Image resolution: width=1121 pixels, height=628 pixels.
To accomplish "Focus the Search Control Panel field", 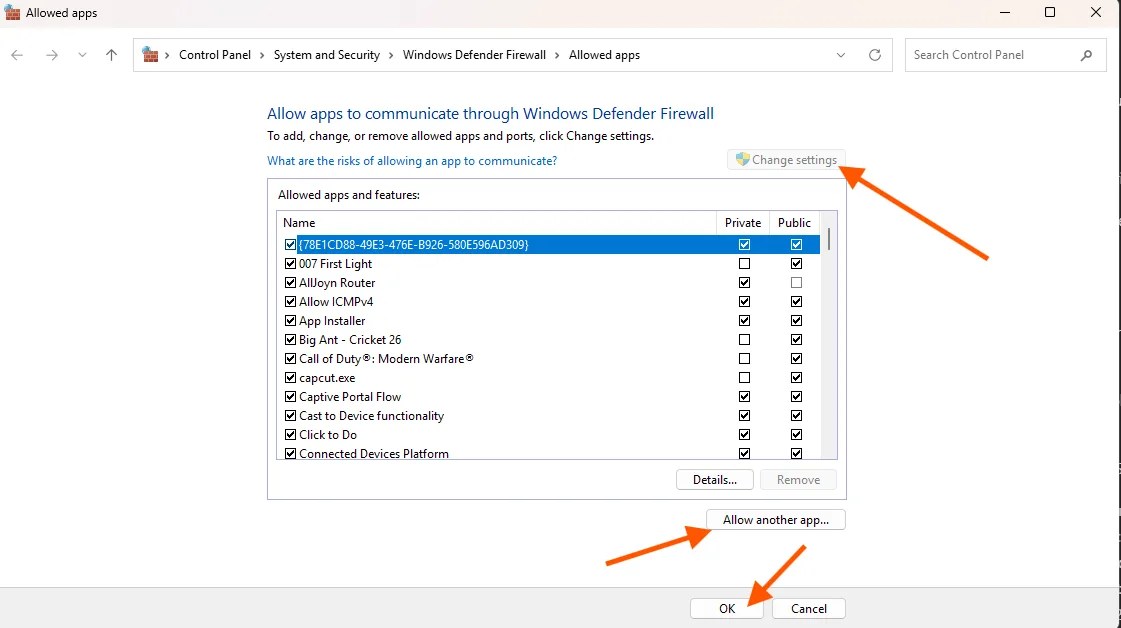I will [x=1005, y=55].
